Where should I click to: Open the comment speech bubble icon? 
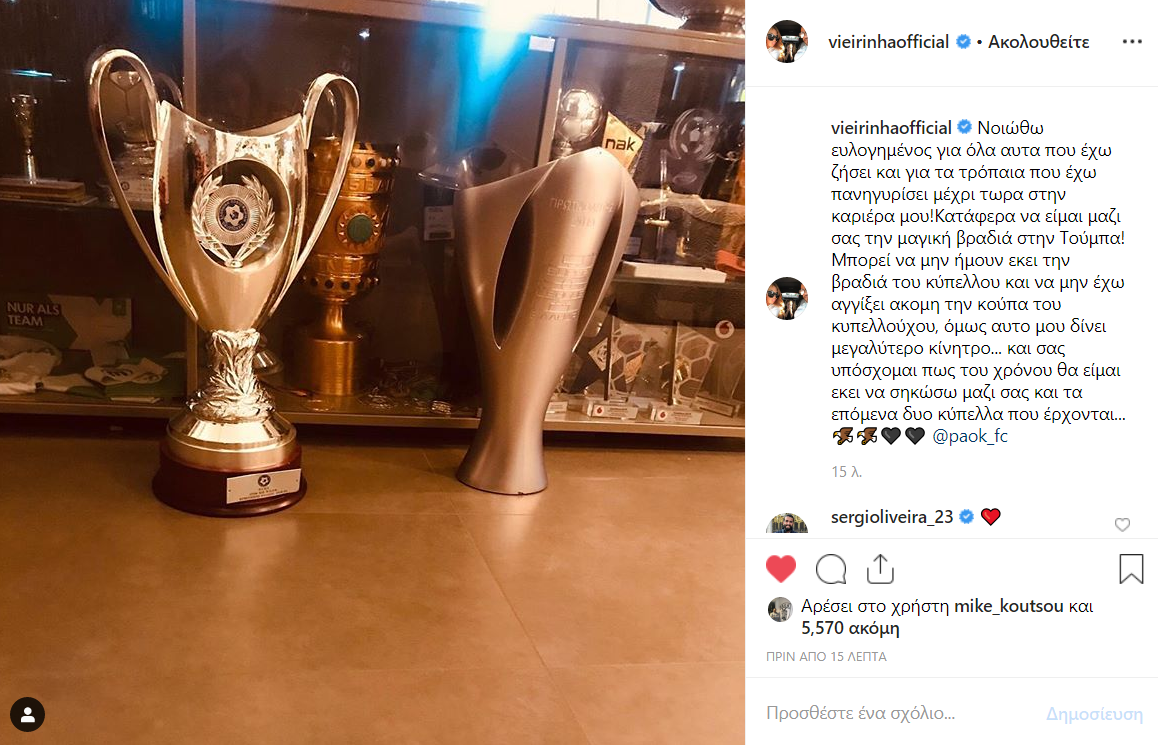click(831, 569)
